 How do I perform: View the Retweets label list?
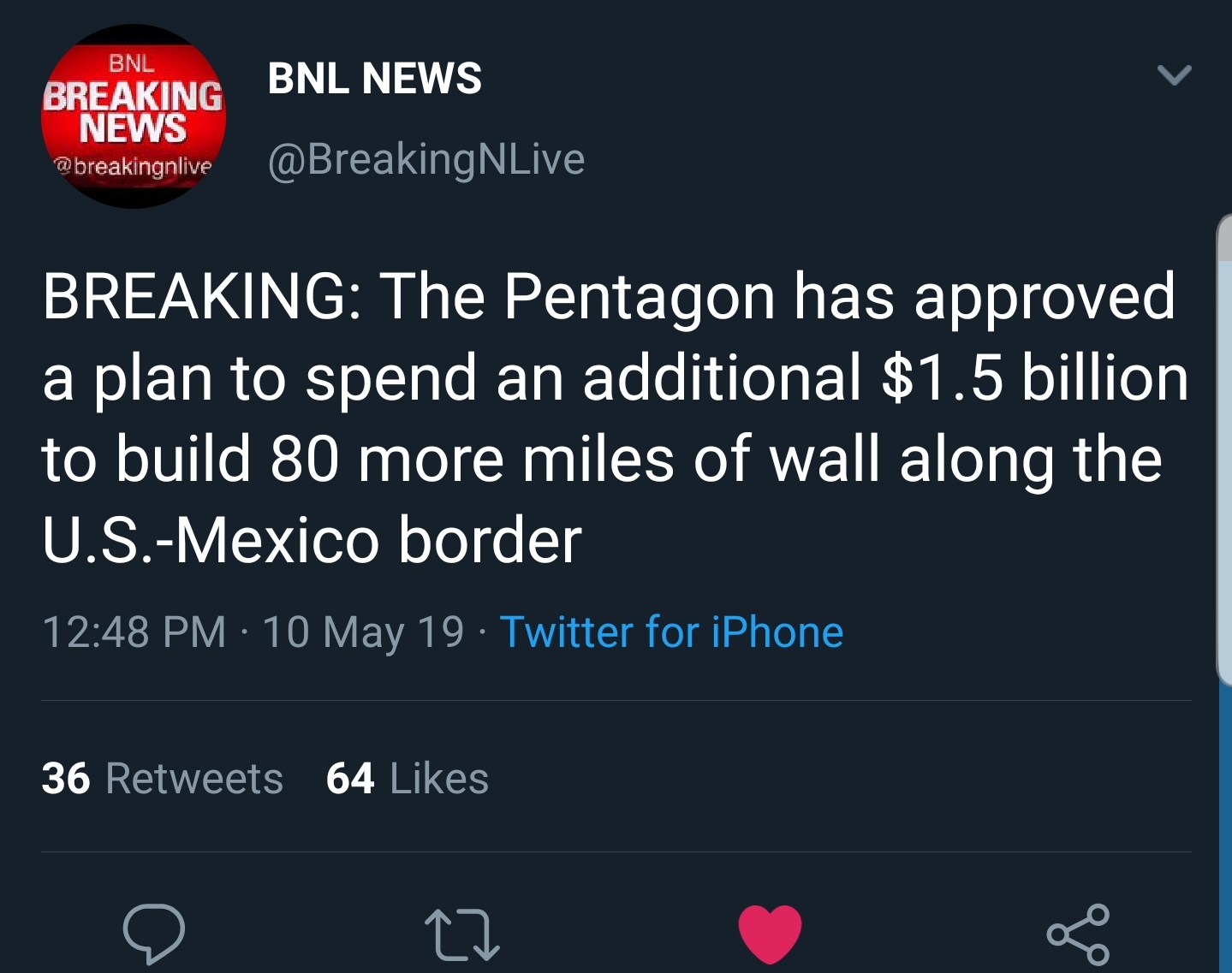pyautogui.click(x=194, y=779)
